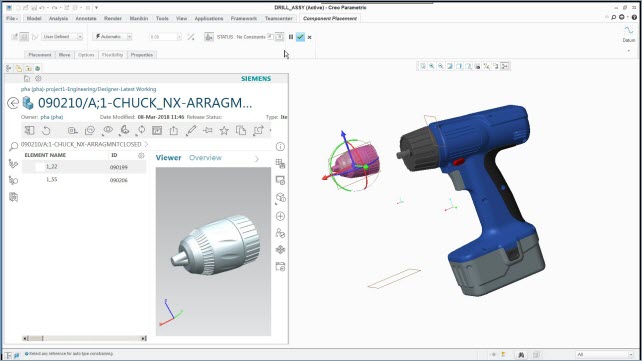Click the star favorite icon in Teamcenter toolbar
642x361 pixels.
pyautogui.click(x=224, y=131)
